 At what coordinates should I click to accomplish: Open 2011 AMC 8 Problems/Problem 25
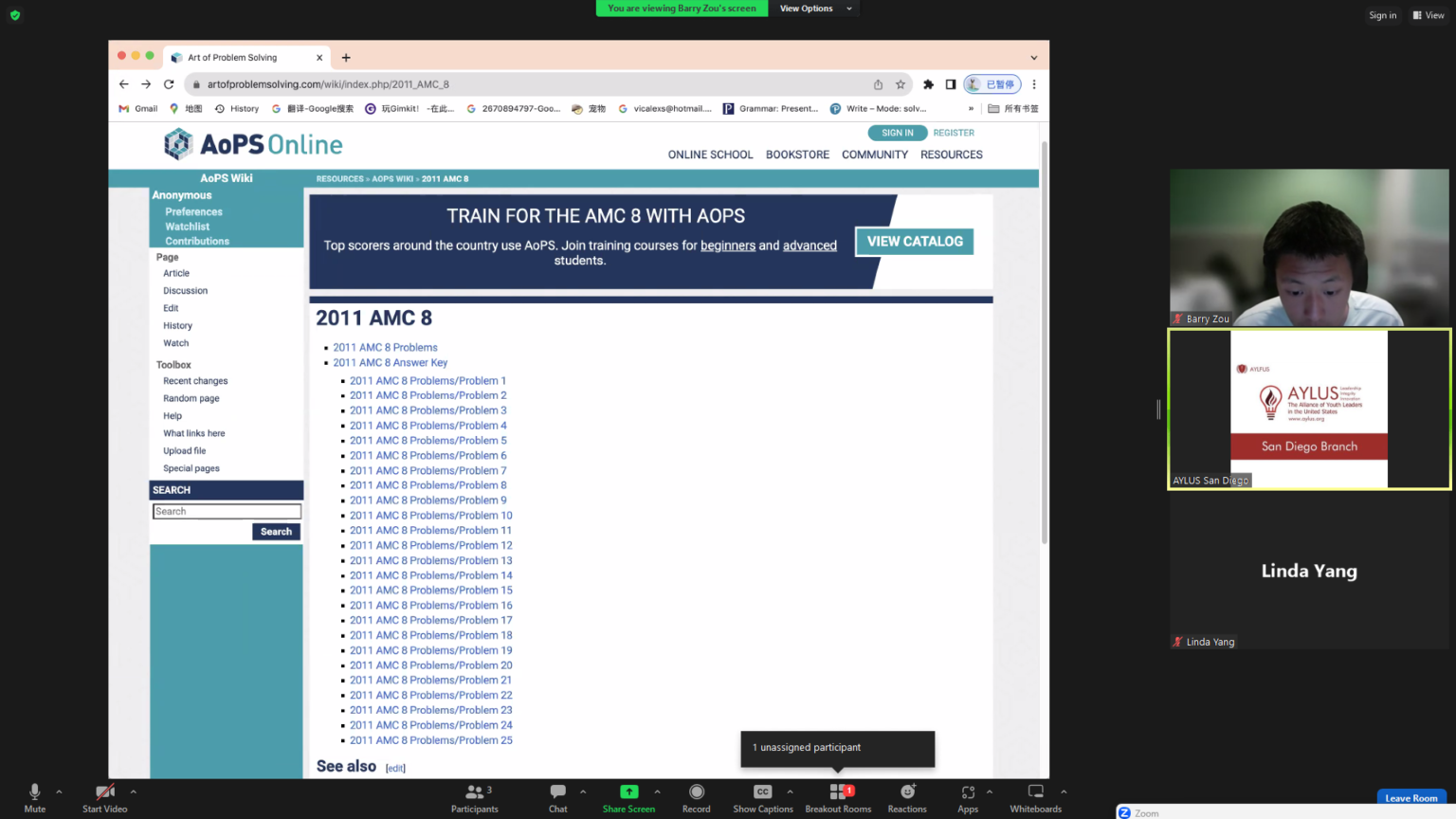pos(430,740)
